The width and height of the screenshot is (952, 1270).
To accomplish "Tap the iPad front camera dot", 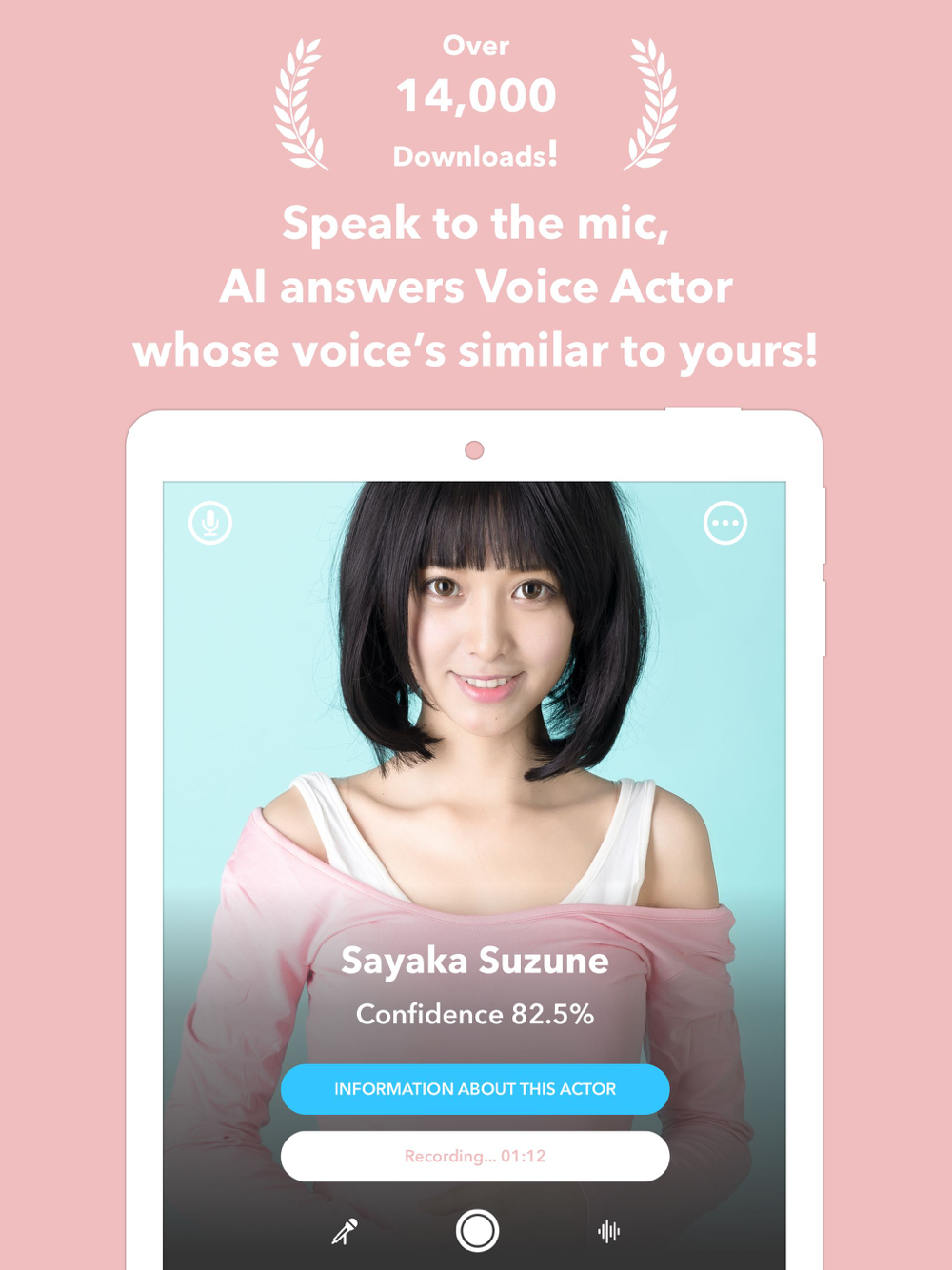I will [x=474, y=450].
